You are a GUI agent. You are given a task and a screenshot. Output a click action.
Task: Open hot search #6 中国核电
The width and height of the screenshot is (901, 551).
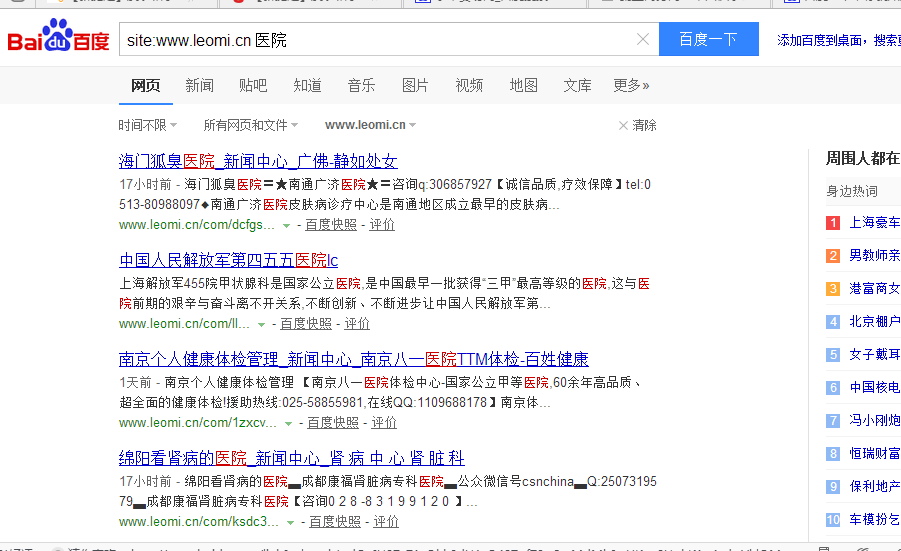(875, 387)
